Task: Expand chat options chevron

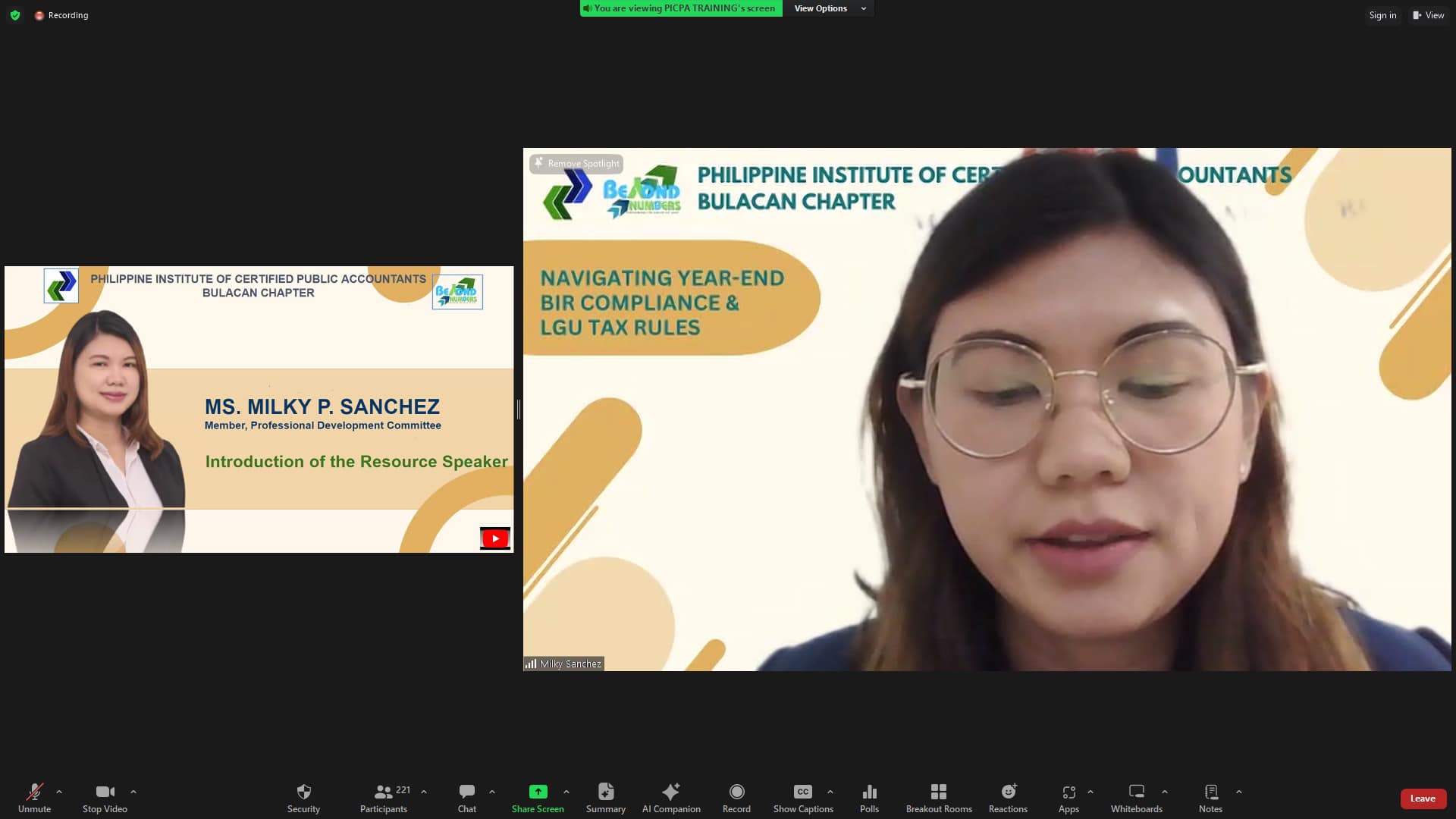Action: click(492, 792)
